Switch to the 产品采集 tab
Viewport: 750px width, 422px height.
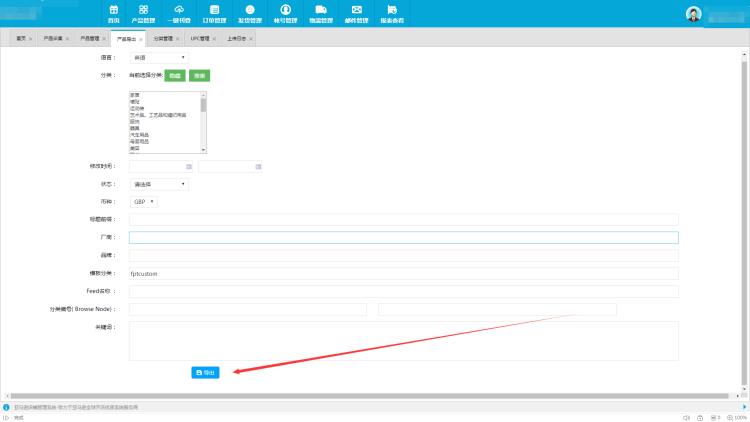[53, 38]
